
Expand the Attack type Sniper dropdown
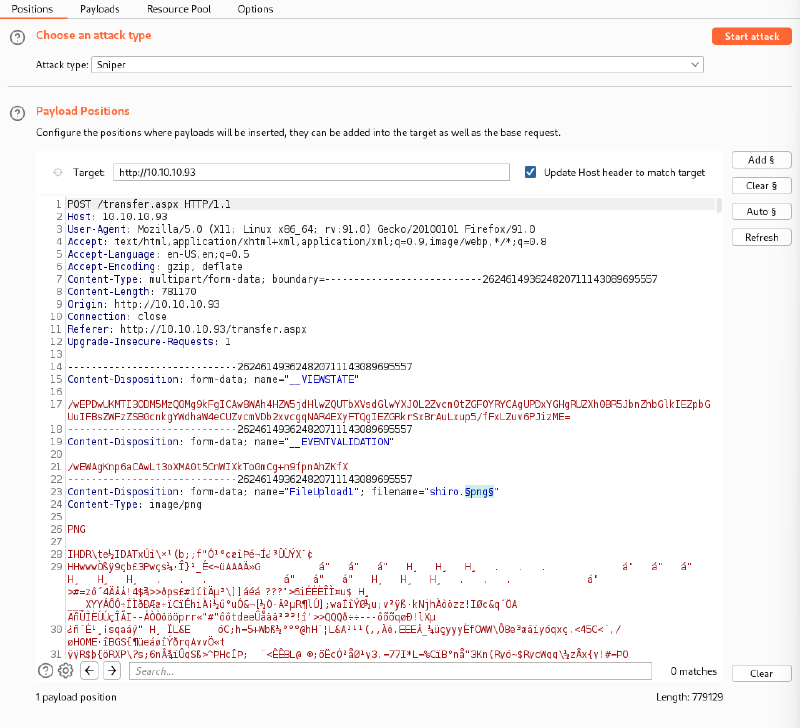point(396,64)
